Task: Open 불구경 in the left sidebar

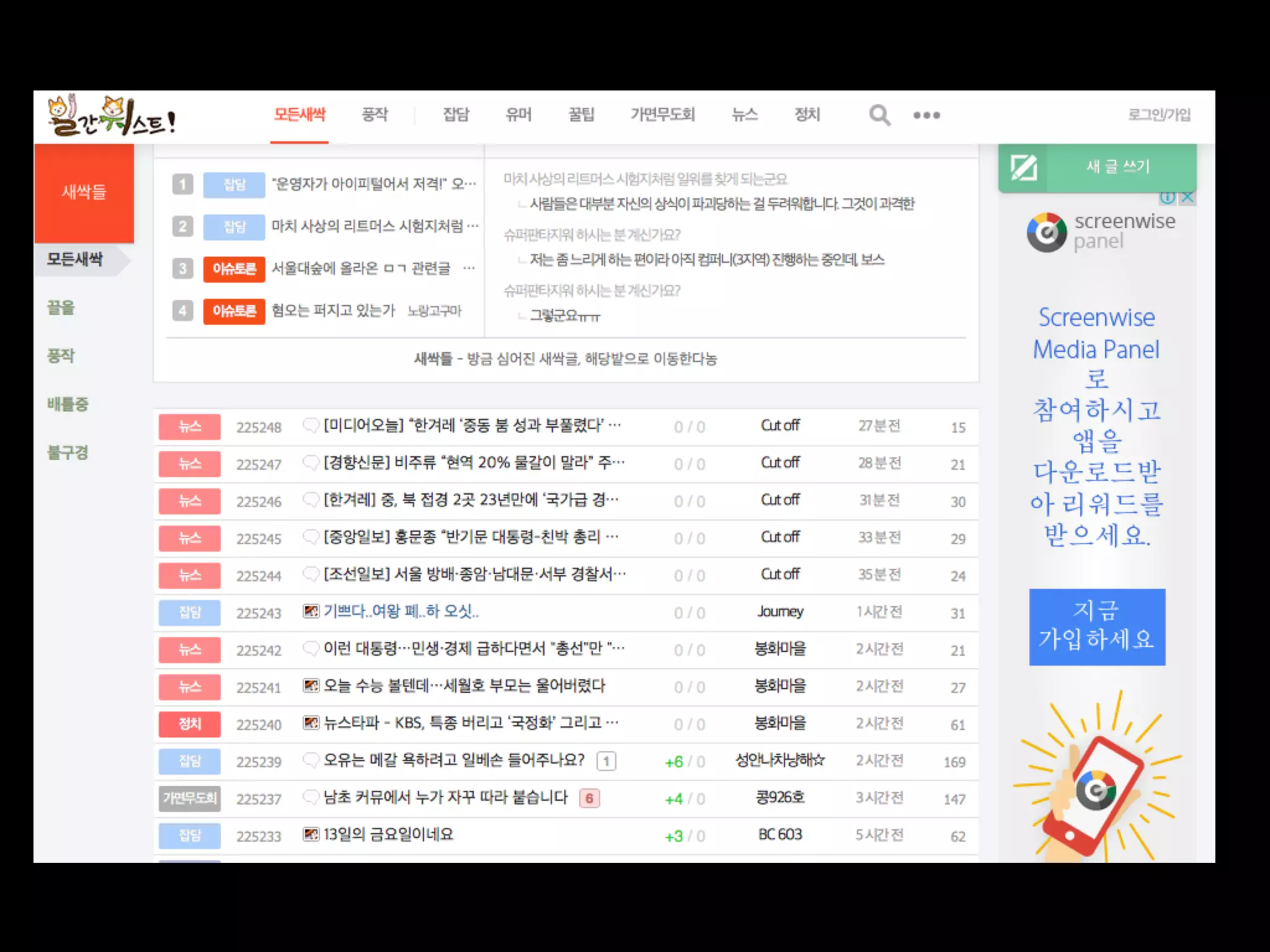Action: point(68,452)
